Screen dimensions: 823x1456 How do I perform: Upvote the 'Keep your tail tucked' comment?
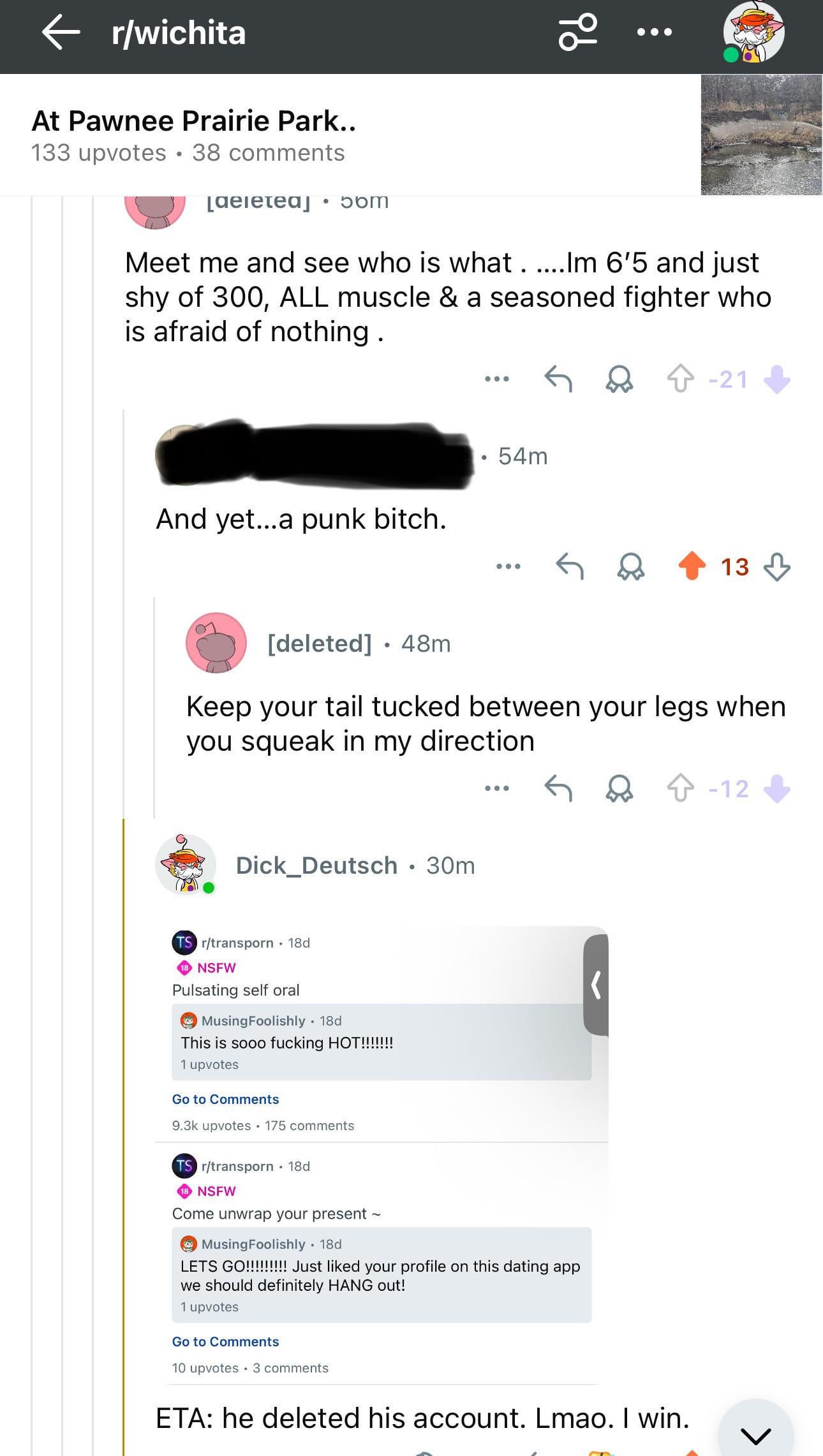[x=680, y=788]
